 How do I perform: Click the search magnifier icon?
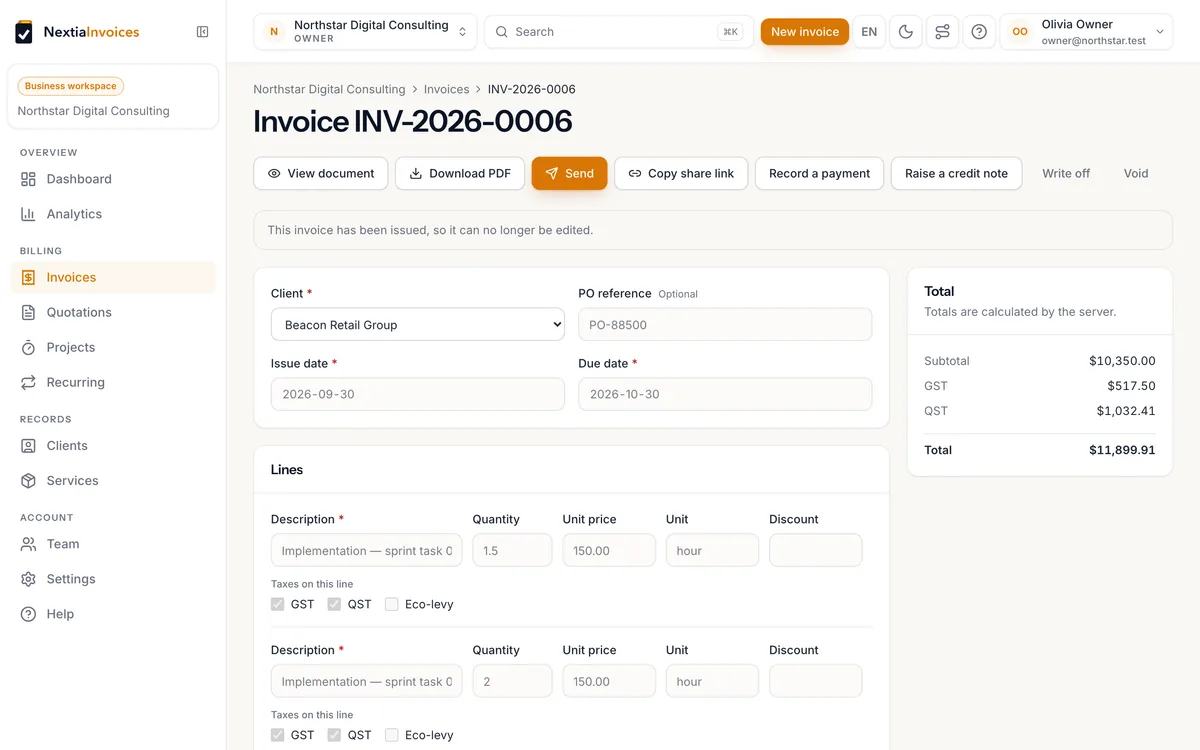pyautogui.click(x=502, y=32)
